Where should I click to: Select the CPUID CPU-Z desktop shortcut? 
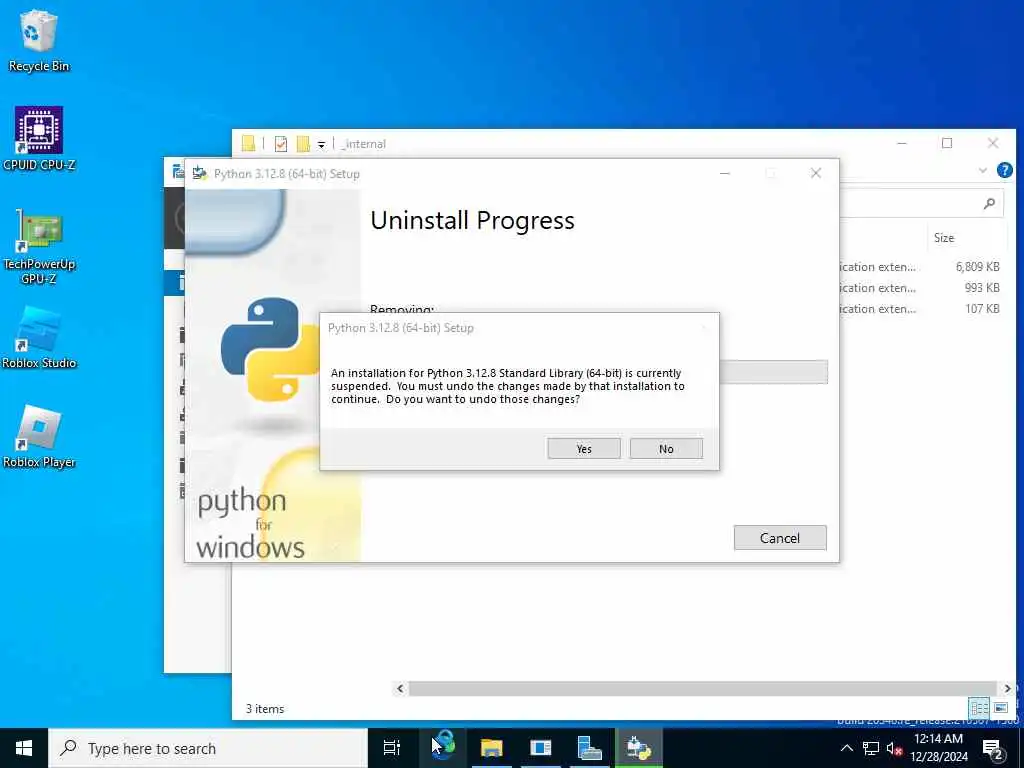[x=39, y=138]
